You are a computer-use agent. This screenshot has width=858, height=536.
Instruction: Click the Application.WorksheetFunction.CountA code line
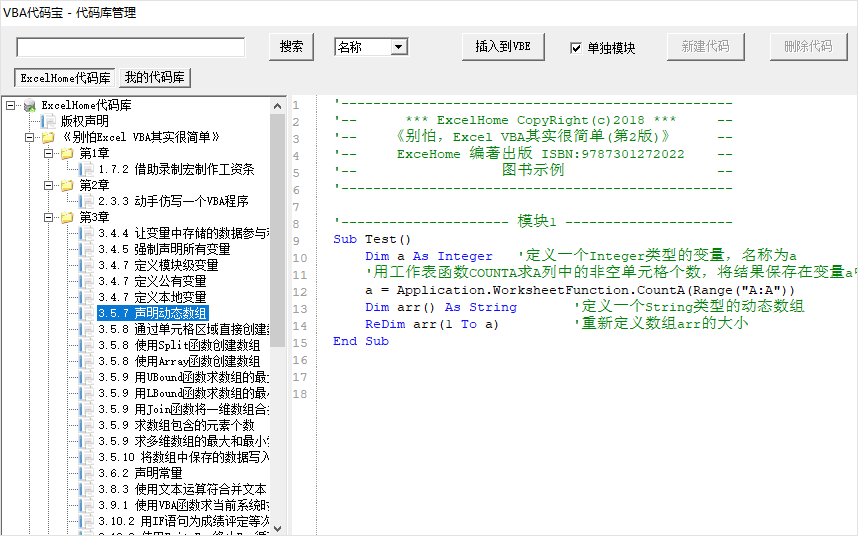[580, 290]
